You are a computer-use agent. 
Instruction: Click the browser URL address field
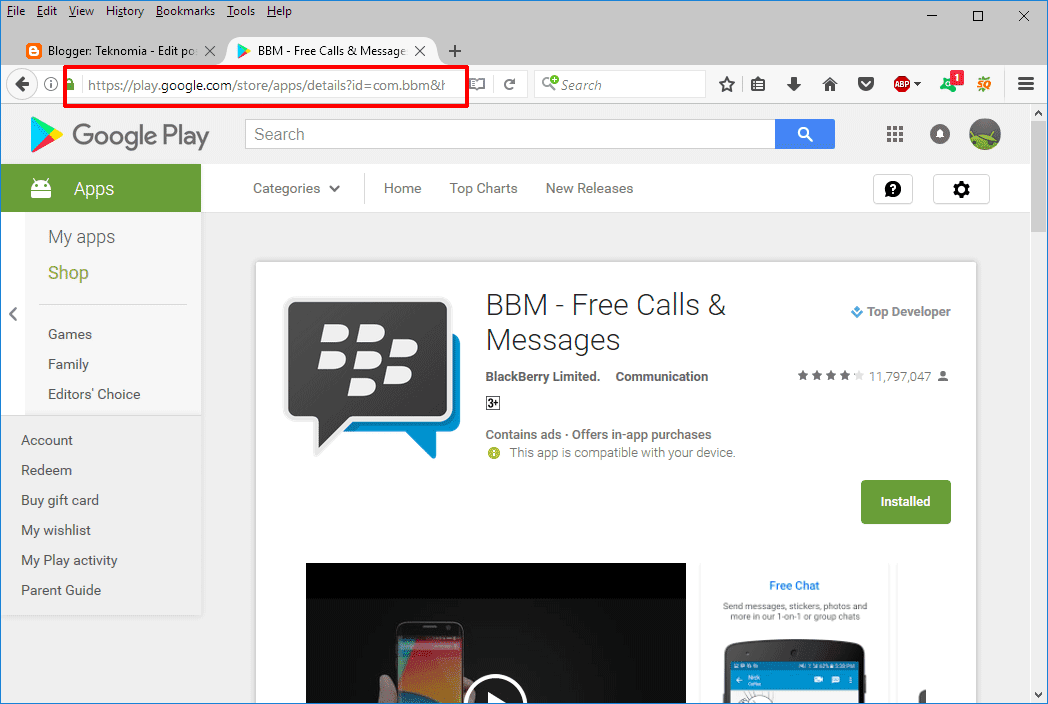tap(266, 85)
